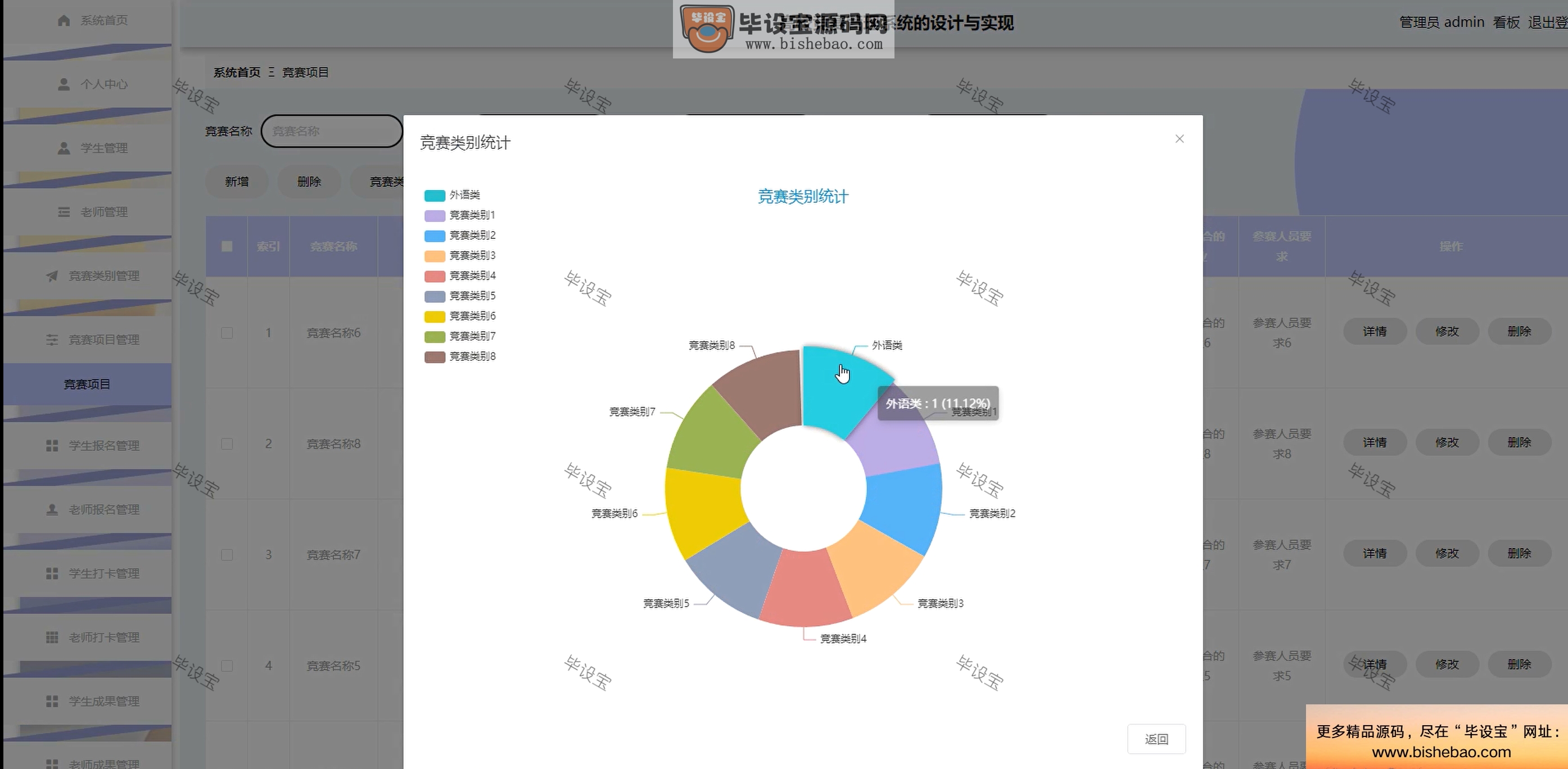Image resolution: width=1568 pixels, height=769 pixels.
Task: Select 竞赛项目 submenu item in the sidebar
Action: 87,384
